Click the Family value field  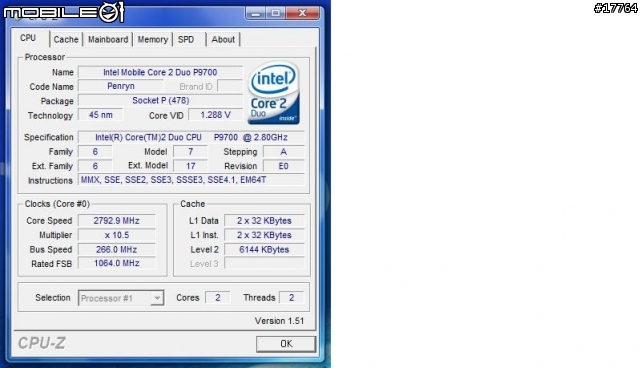pos(95,152)
